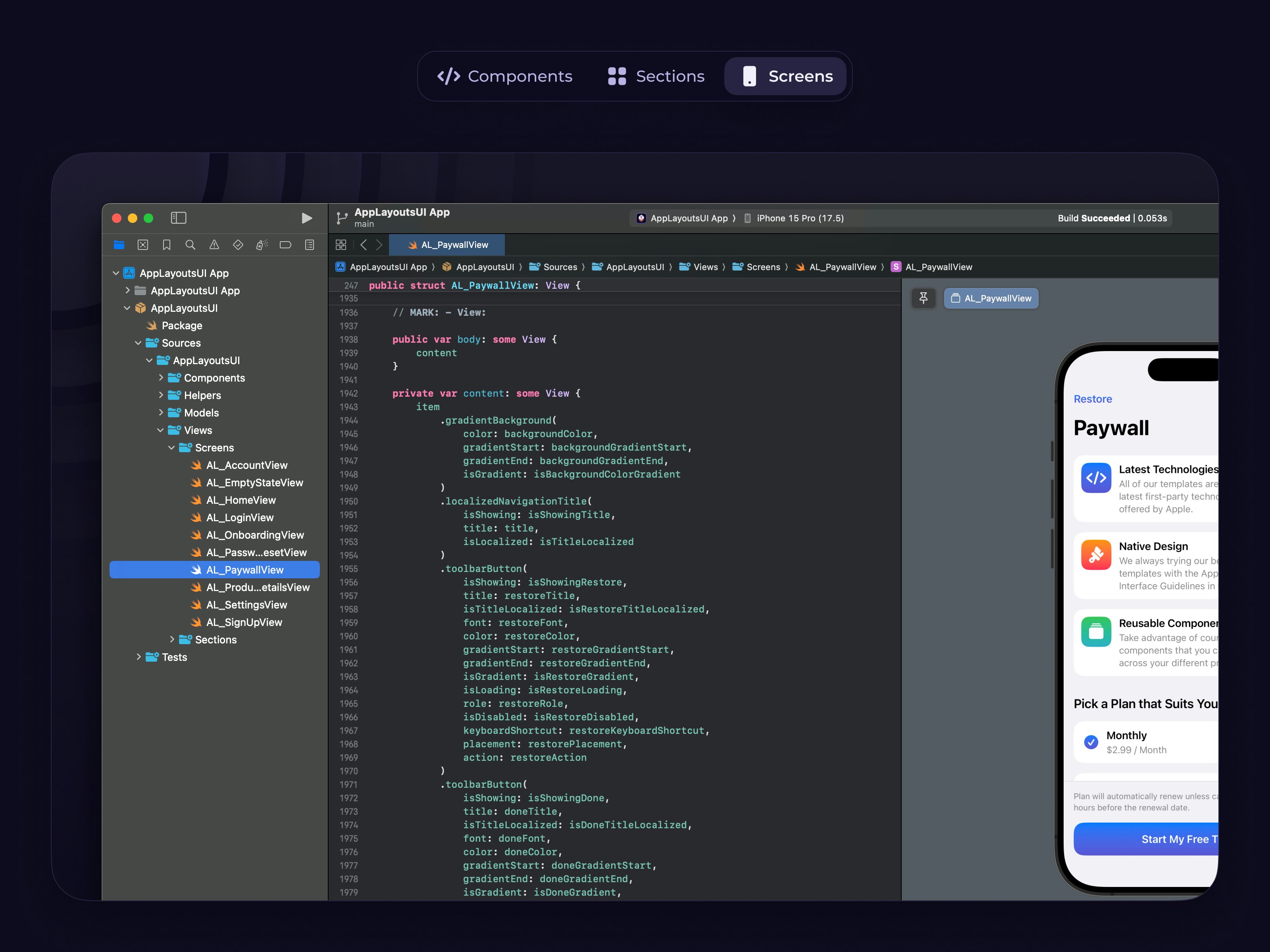The height and width of the screenshot is (952, 1270).
Task: Open AL_OnboardingView file
Action: [214, 535]
